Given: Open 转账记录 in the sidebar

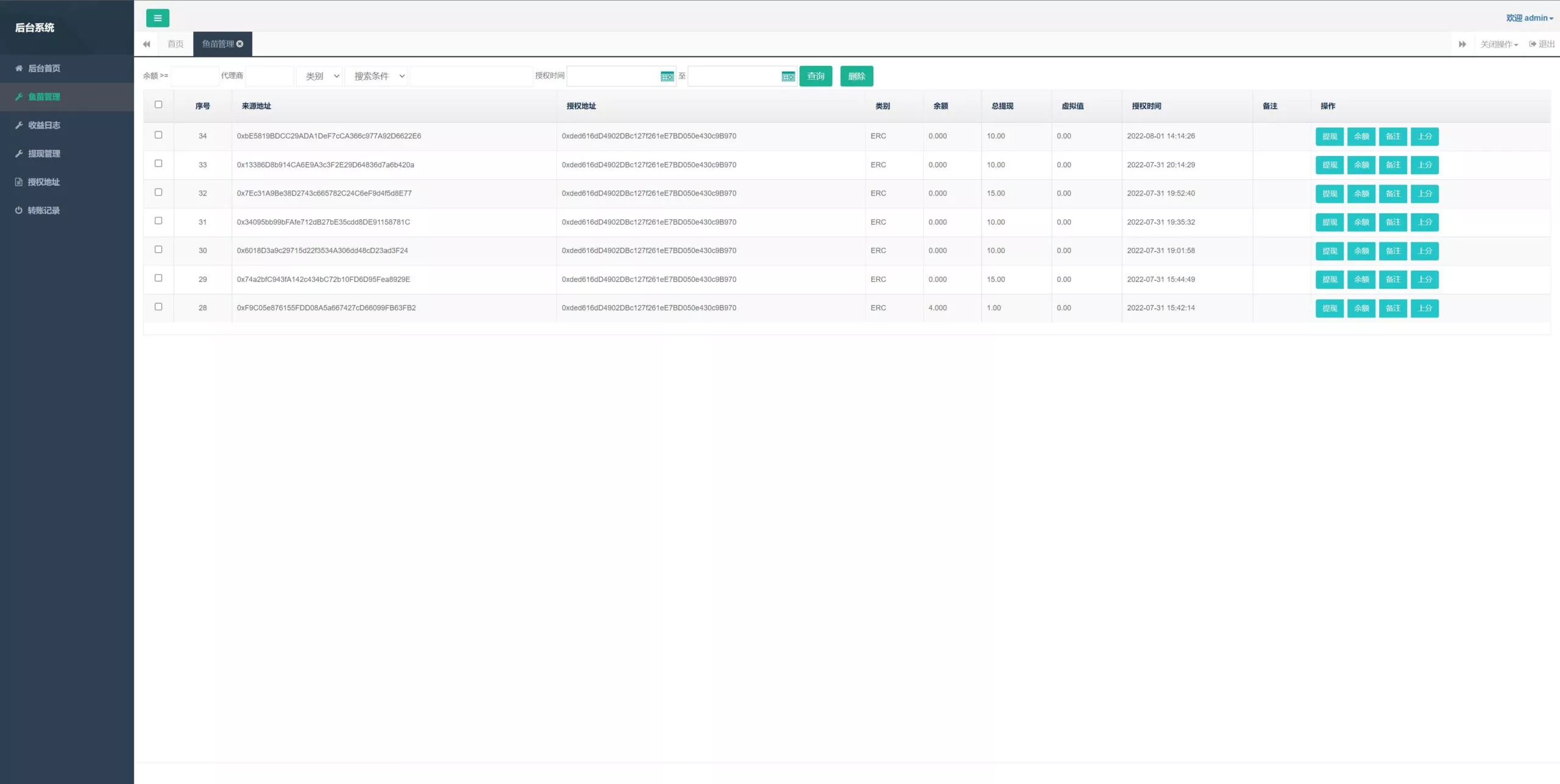Looking at the screenshot, I should click(x=43, y=210).
